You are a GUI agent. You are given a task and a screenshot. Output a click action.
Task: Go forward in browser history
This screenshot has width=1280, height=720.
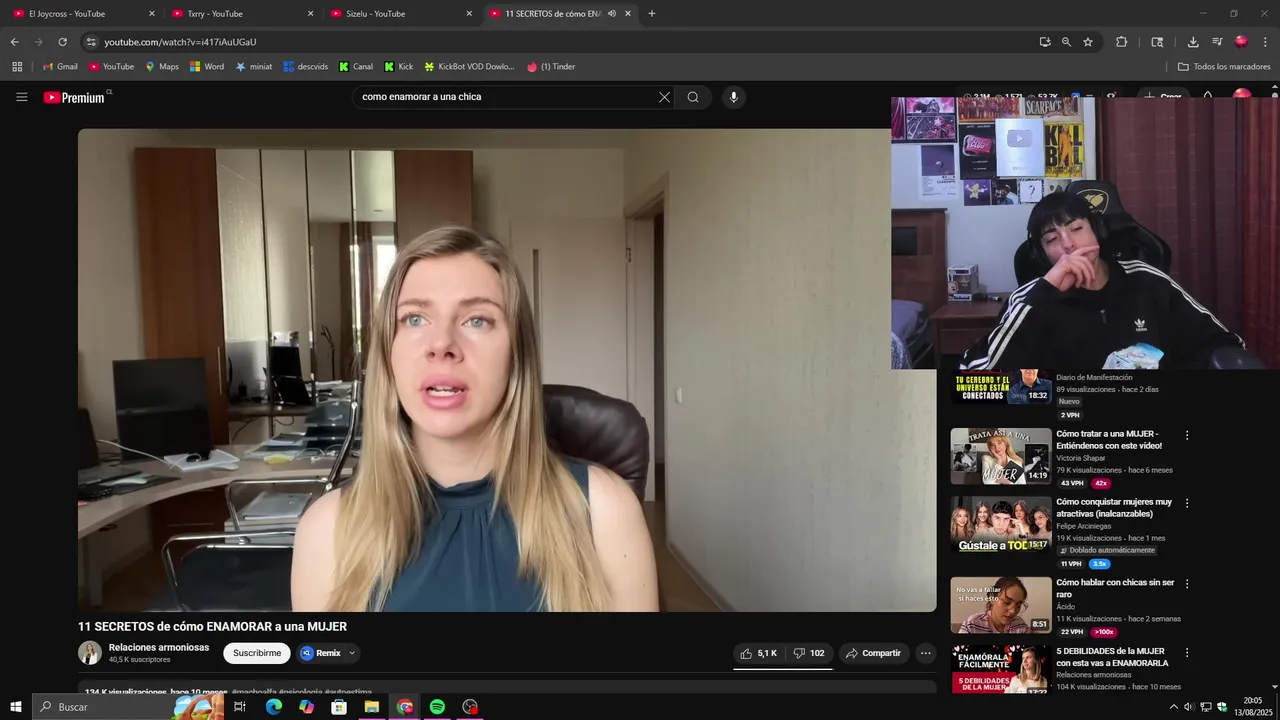pyautogui.click(x=38, y=42)
